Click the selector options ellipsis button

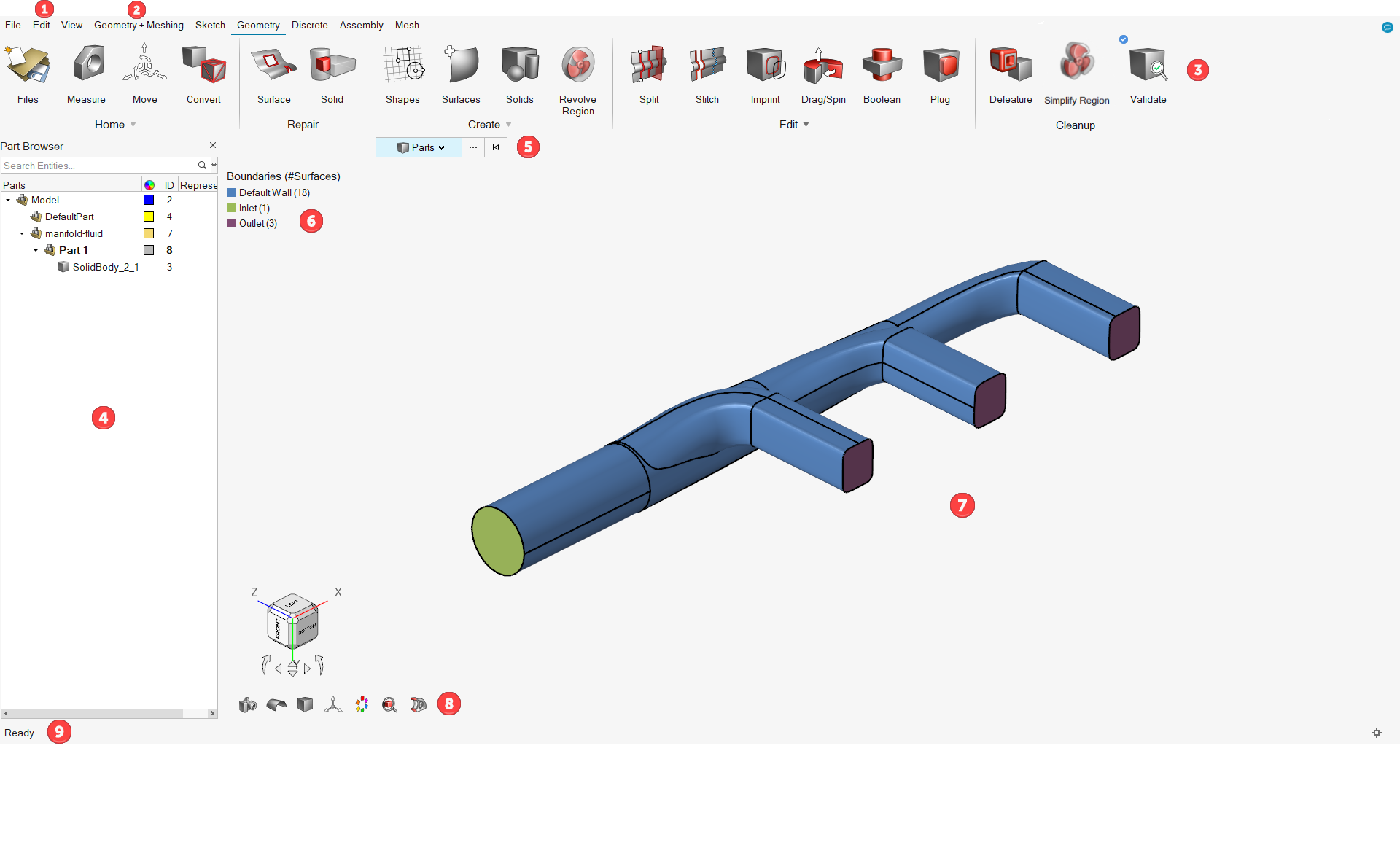coord(473,147)
